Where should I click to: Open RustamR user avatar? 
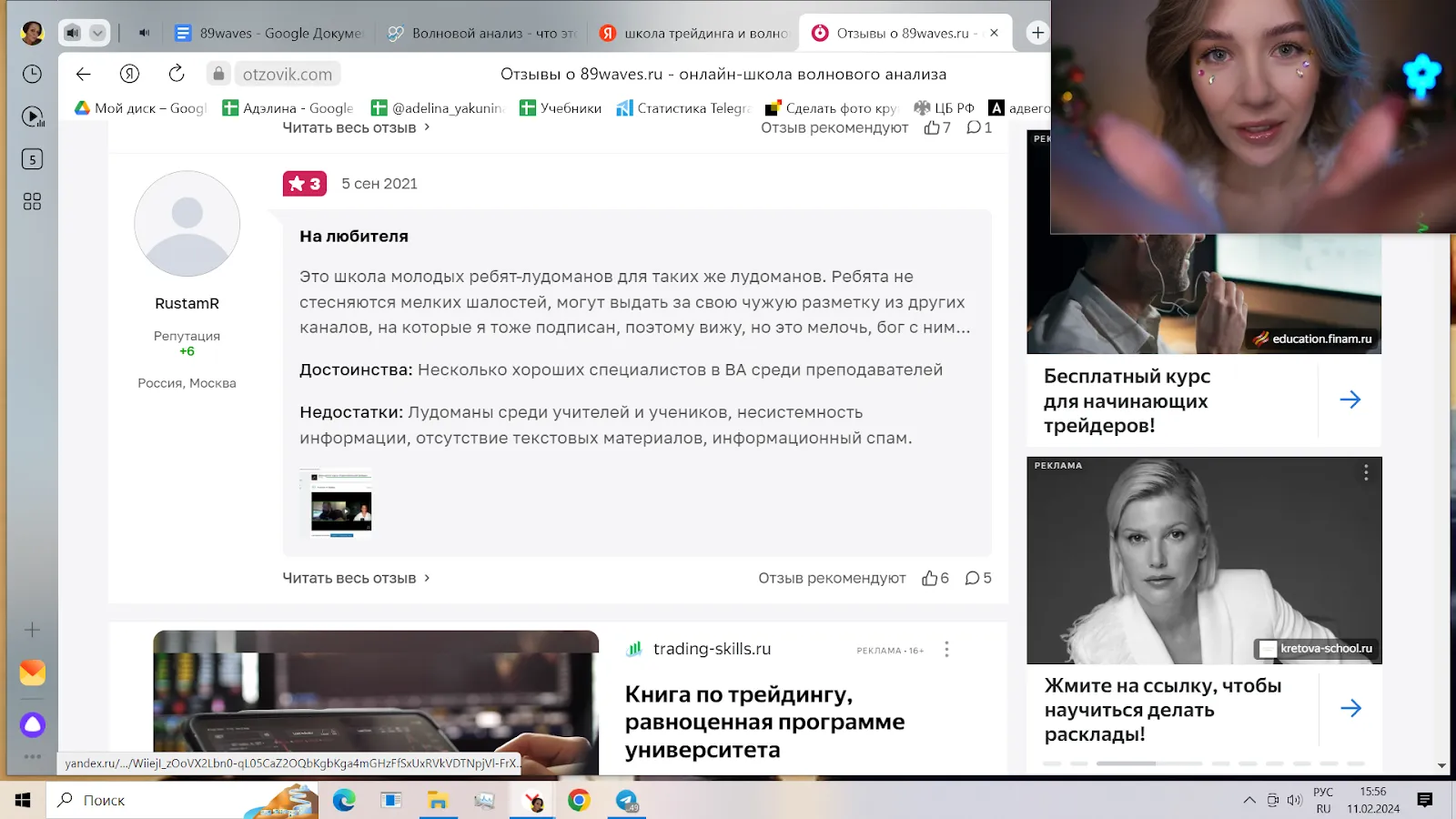[187, 224]
